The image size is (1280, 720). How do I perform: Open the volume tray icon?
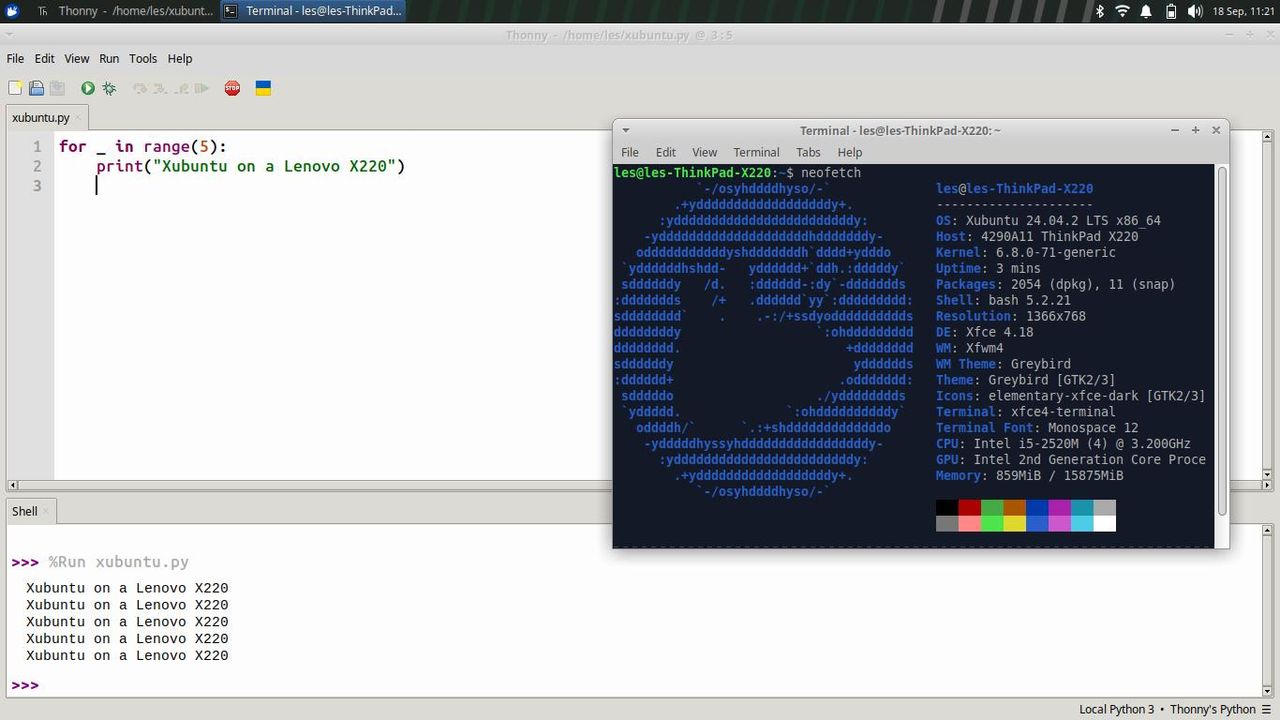coord(1194,11)
